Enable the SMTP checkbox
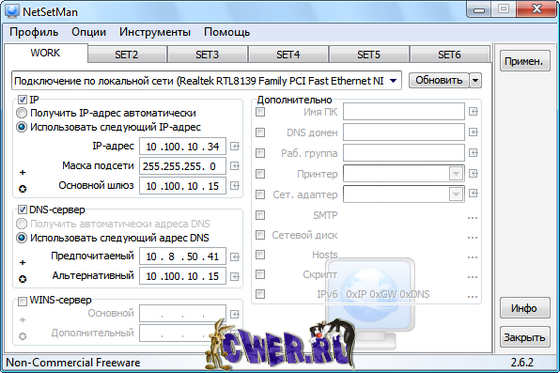This screenshot has height=373, width=560. pyautogui.click(x=260, y=215)
